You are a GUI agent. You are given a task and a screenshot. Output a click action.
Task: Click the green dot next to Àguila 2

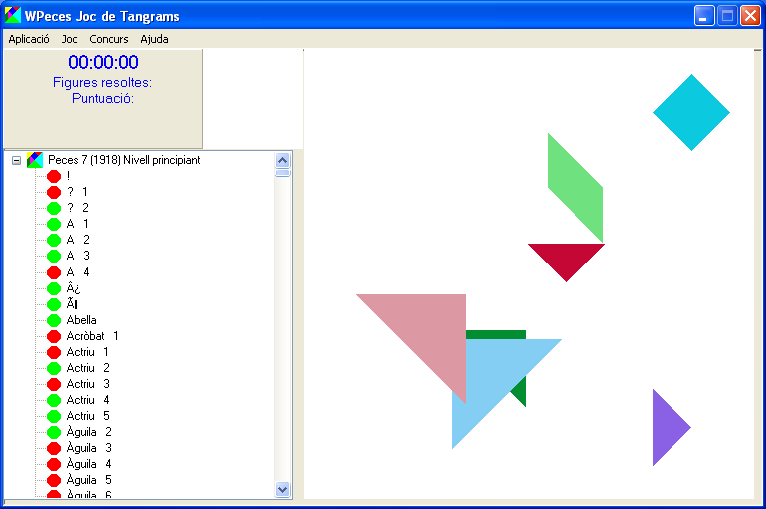[x=54, y=432]
